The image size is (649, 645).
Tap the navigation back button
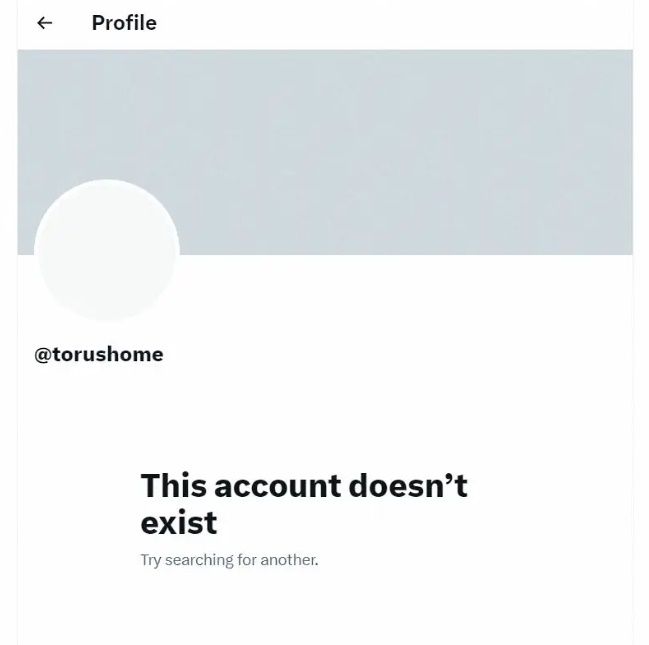point(45,23)
